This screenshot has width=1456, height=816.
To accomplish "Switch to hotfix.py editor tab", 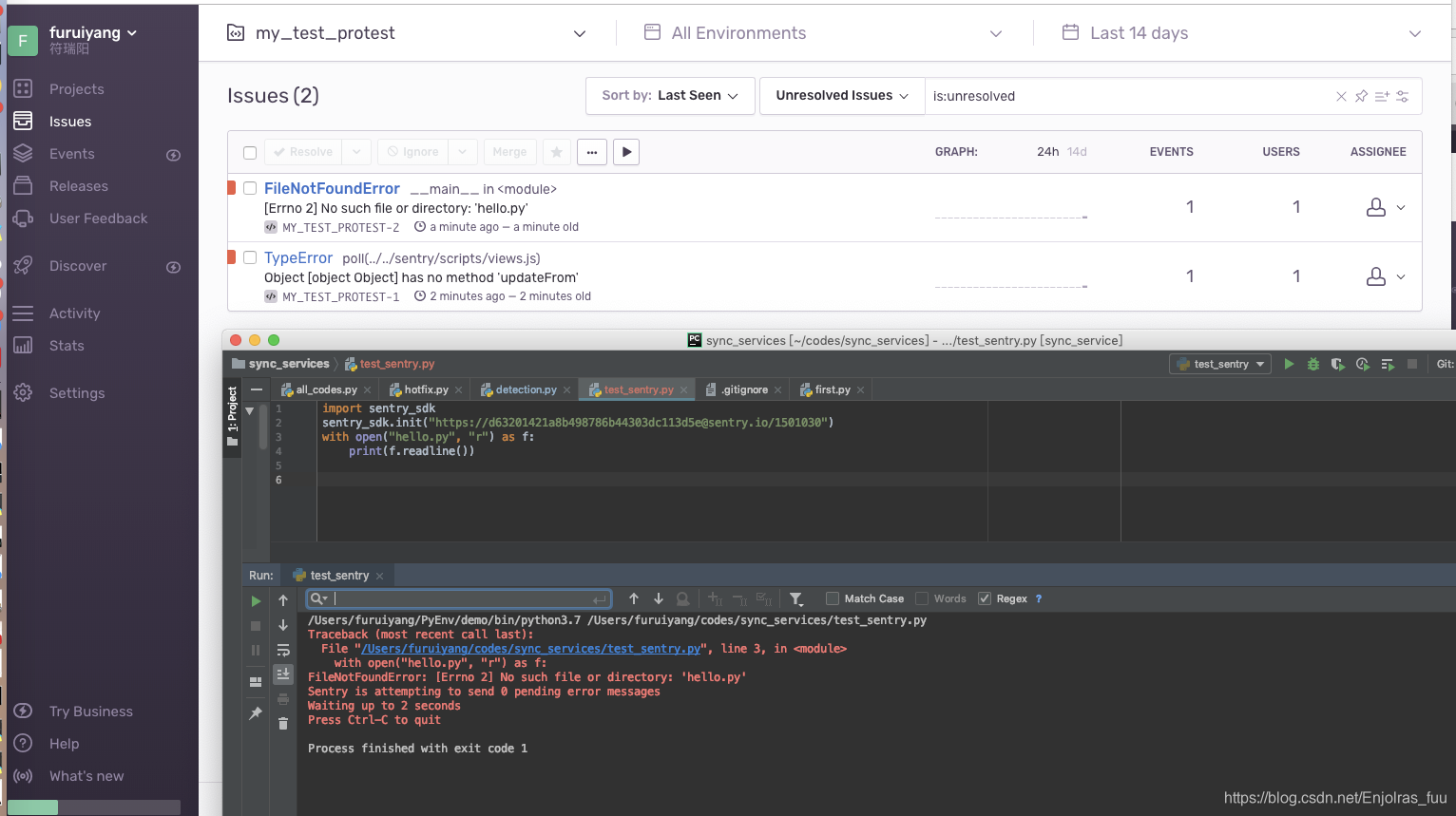I will (x=426, y=390).
